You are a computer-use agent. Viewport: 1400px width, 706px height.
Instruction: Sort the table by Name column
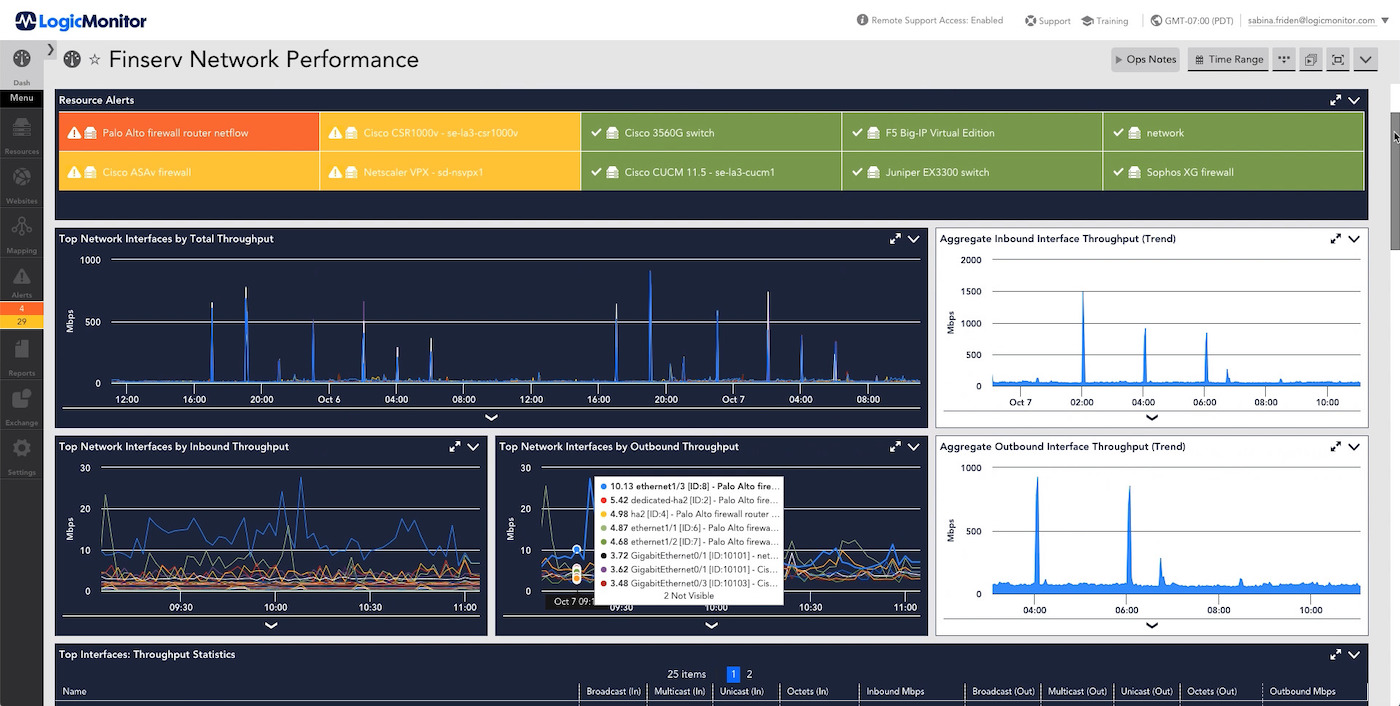(75, 691)
